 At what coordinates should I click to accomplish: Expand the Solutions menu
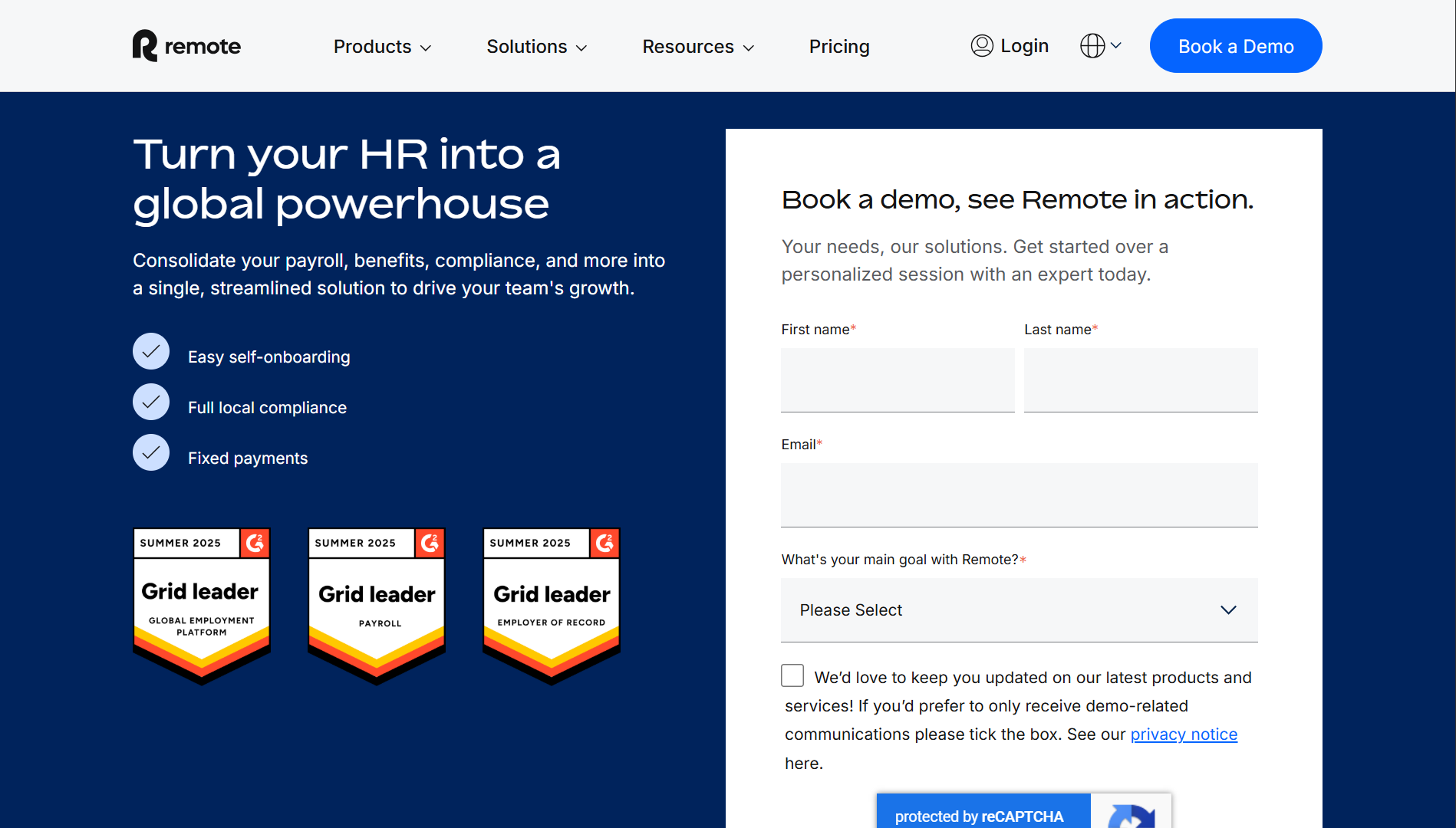(x=536, y=47)
